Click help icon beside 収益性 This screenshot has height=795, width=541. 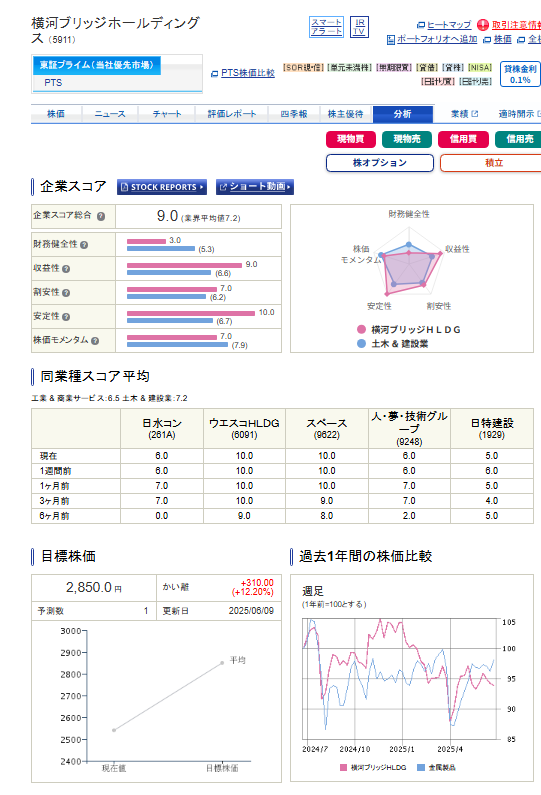[x=66, y=269]
